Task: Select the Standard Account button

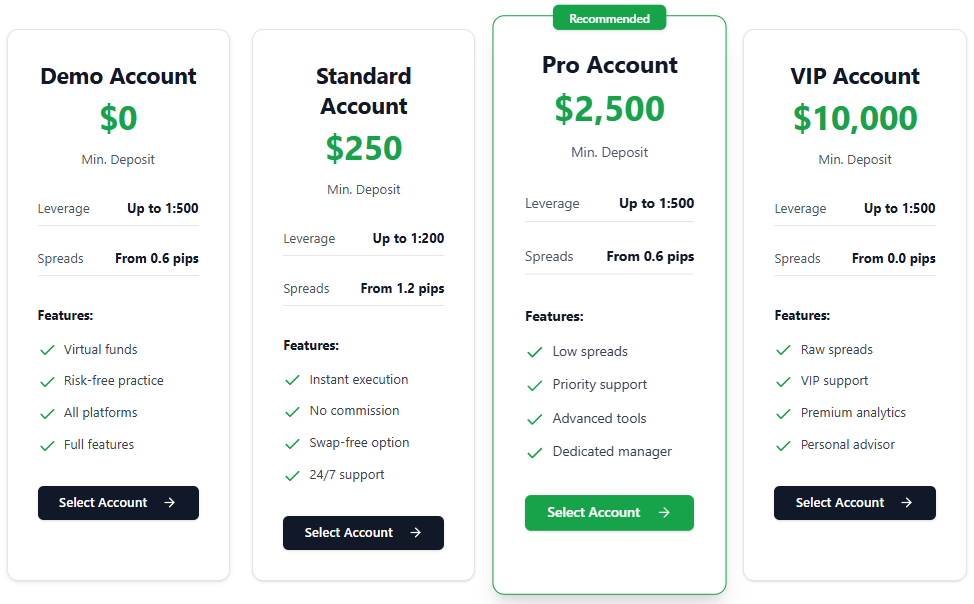Action: coord(363,533)
